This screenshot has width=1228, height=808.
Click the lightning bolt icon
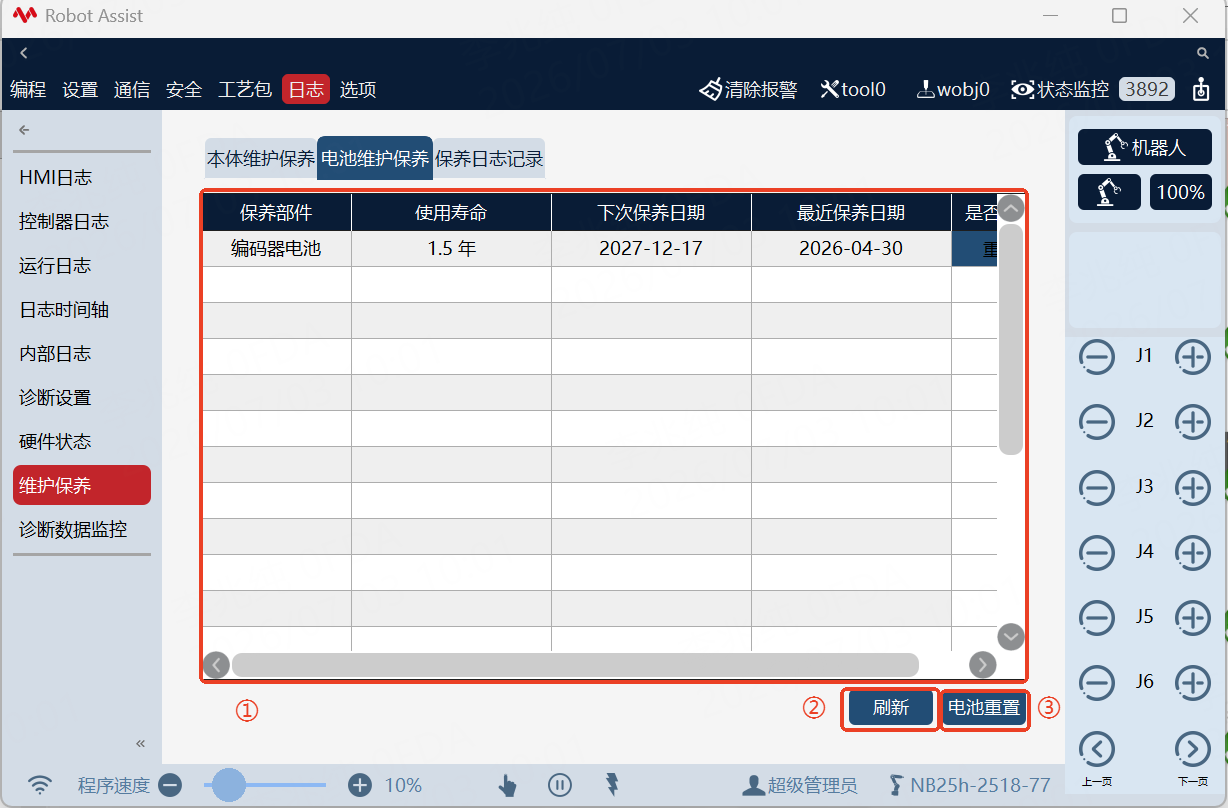click(x=612, y=785)
